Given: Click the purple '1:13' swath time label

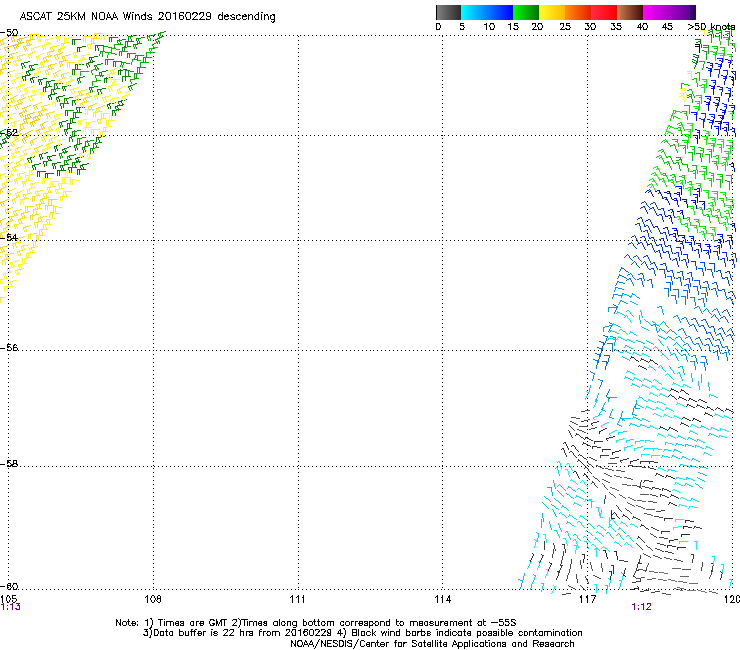Looking at the screenshot, I should click(x=10, y=607).
